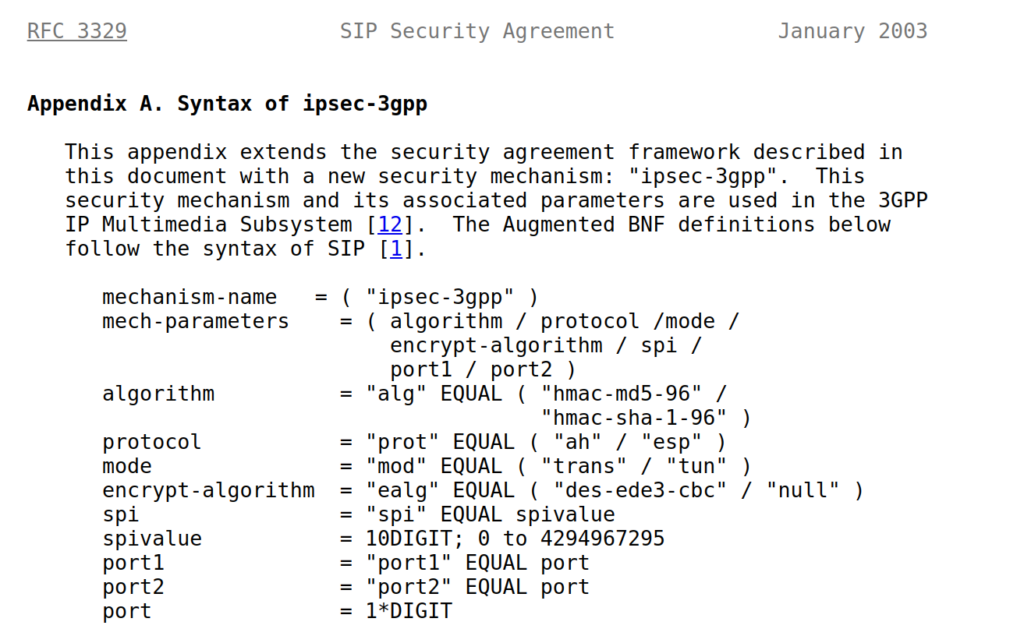Image resolution: width=1024 pixels, height=636 pixels.
Task: Follow the reference [1] link after SIP
Action: coord(396,249)
